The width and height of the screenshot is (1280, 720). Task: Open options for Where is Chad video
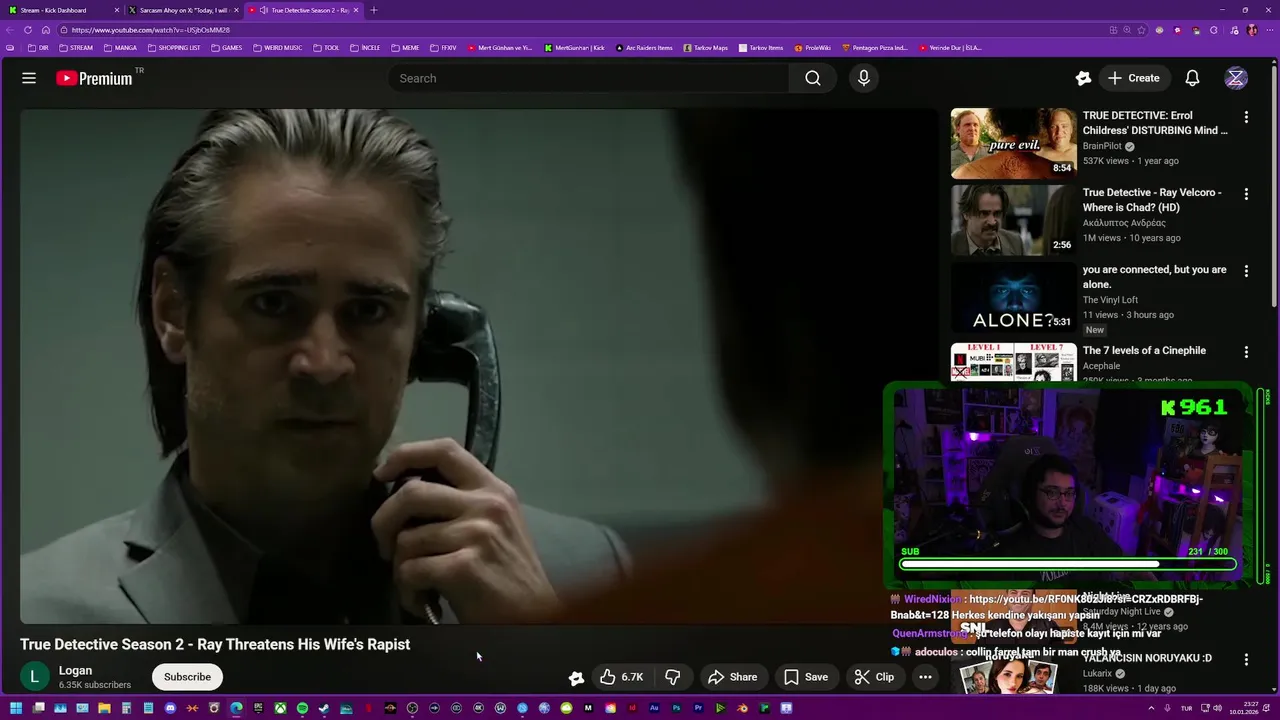click(x=1246, y=194)
